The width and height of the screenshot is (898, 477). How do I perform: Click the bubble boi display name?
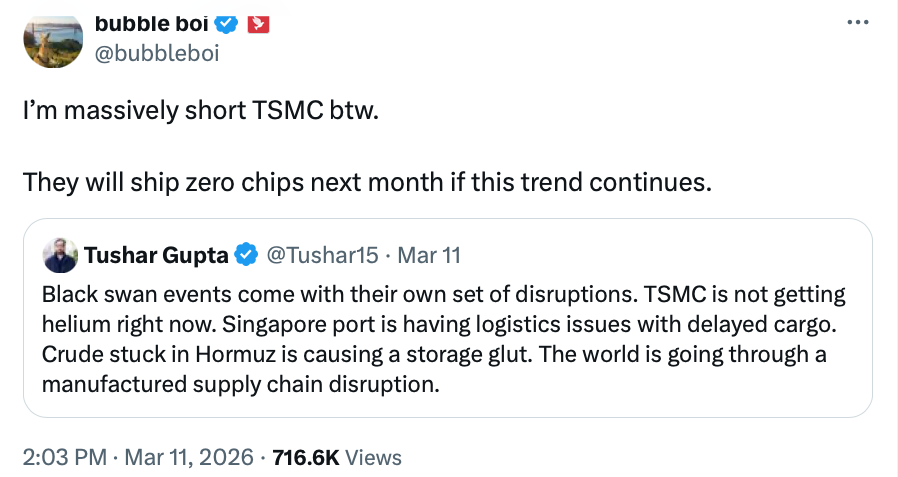152,22
